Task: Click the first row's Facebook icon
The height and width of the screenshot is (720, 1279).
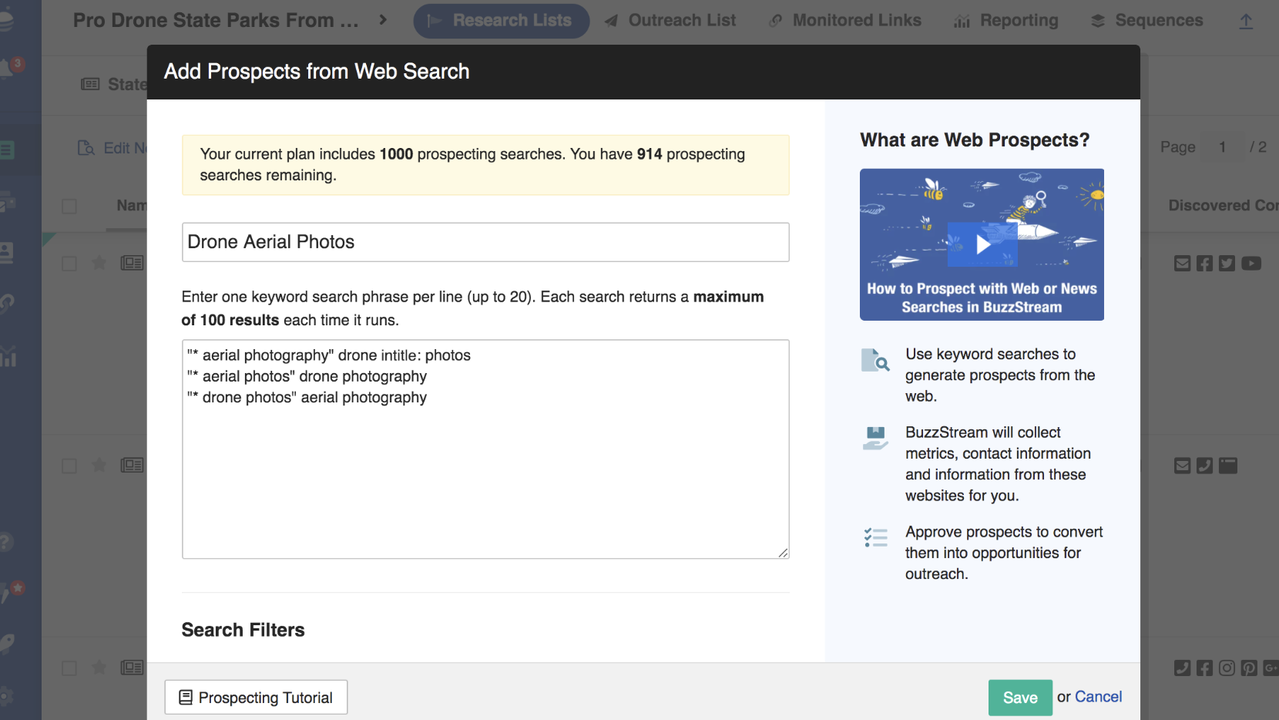Action: pyautogui.click(x=1204, y=264)
